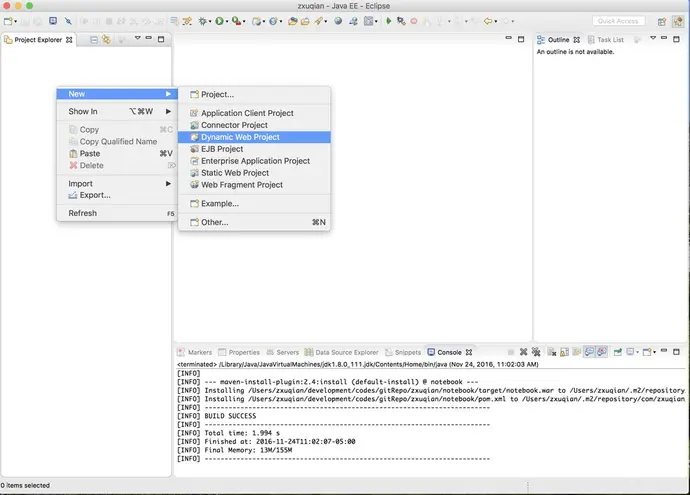Viewport: 690px width, 495px height.
Task: Open the Back history dropdown arrow
Action: click(x=495, y=21)
